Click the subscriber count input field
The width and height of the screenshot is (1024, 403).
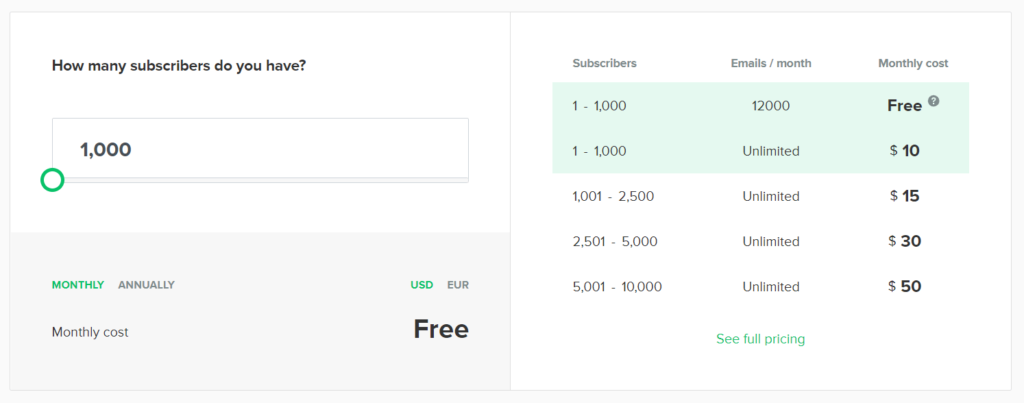click(261, 149)
